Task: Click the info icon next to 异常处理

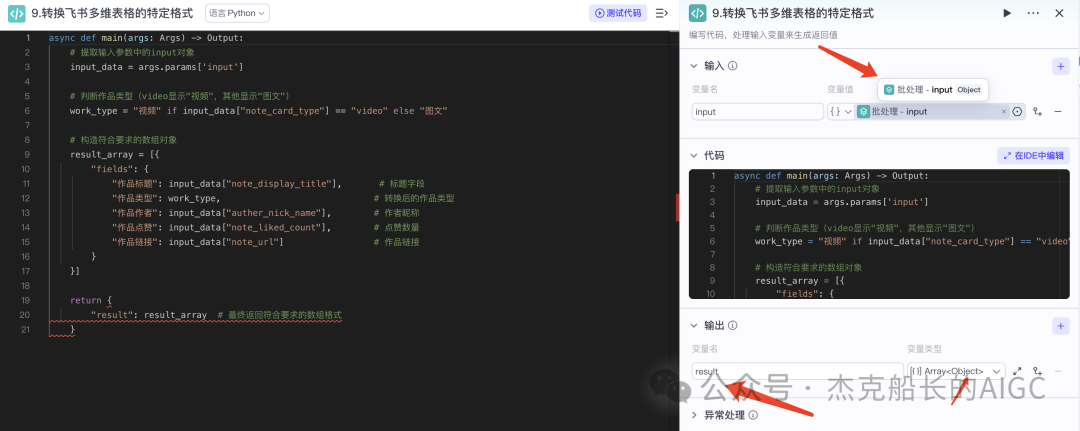Action: [x=753, y=415]
